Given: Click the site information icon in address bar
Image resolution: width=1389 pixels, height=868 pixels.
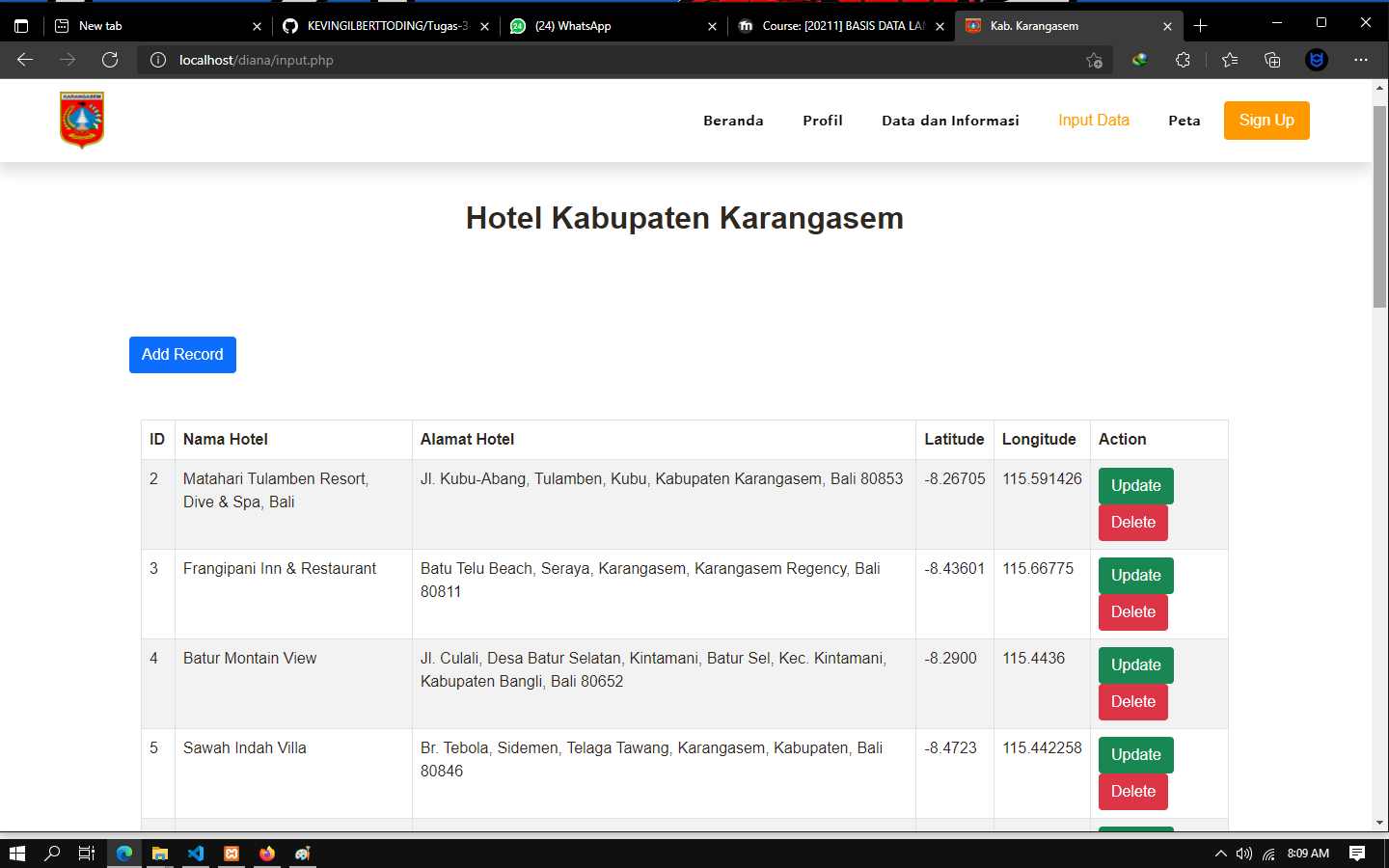Looking at the screenshot, I should [x=157, y=60].
